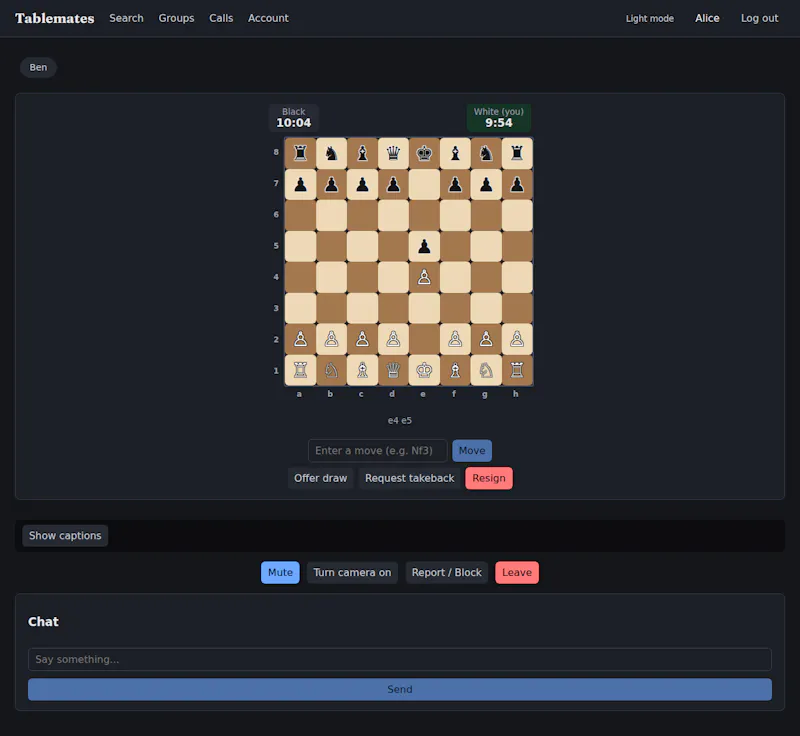Click the black bishop on f8

point(455,153)
